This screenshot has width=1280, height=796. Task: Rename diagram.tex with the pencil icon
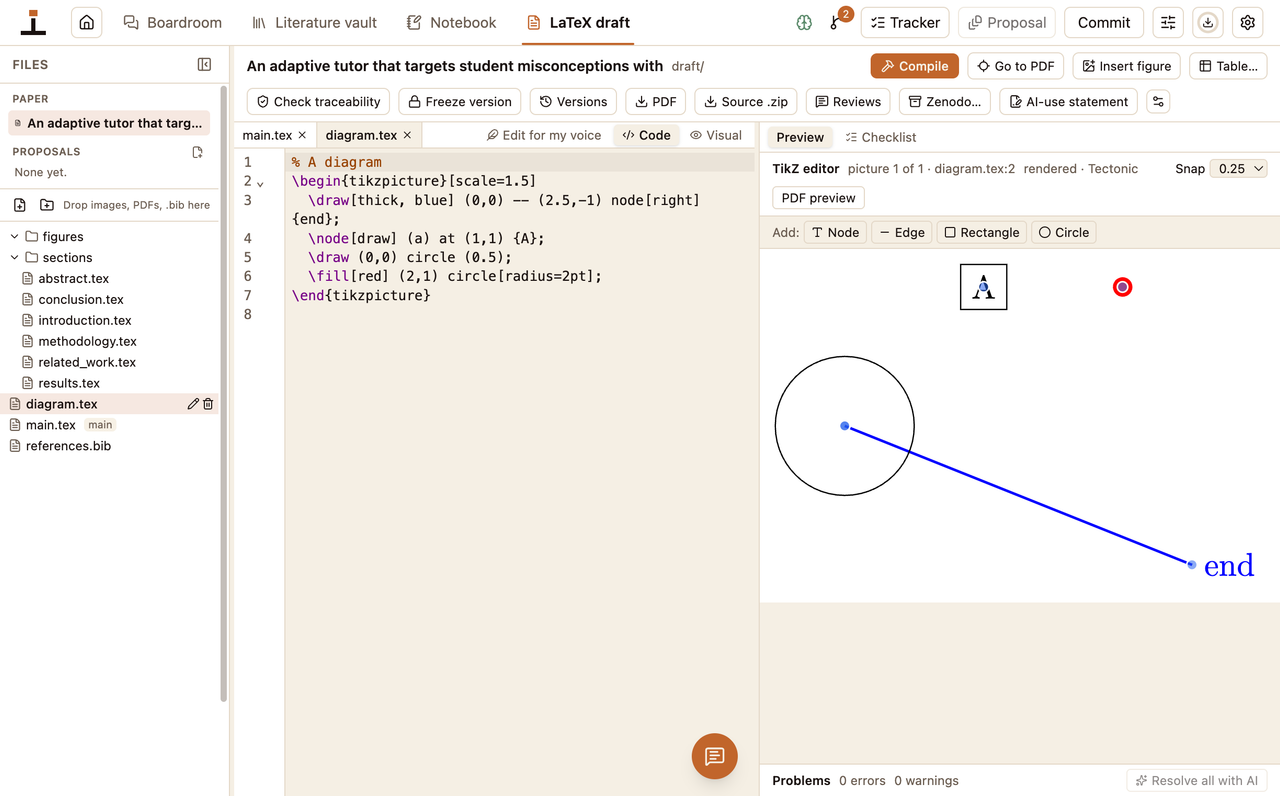coord(193,404)
